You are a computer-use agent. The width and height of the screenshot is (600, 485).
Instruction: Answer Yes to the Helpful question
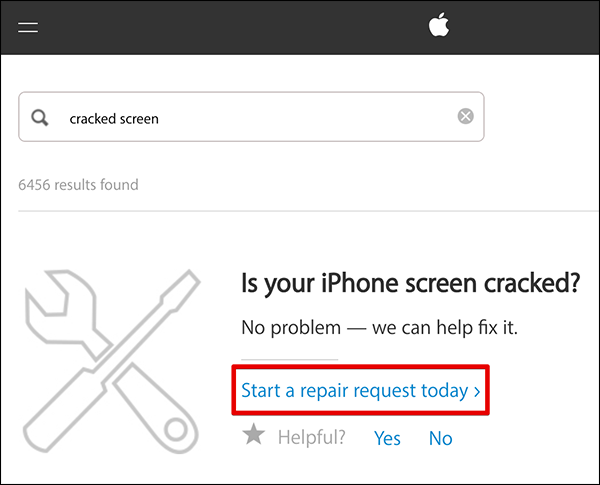(x=387, y=438)
